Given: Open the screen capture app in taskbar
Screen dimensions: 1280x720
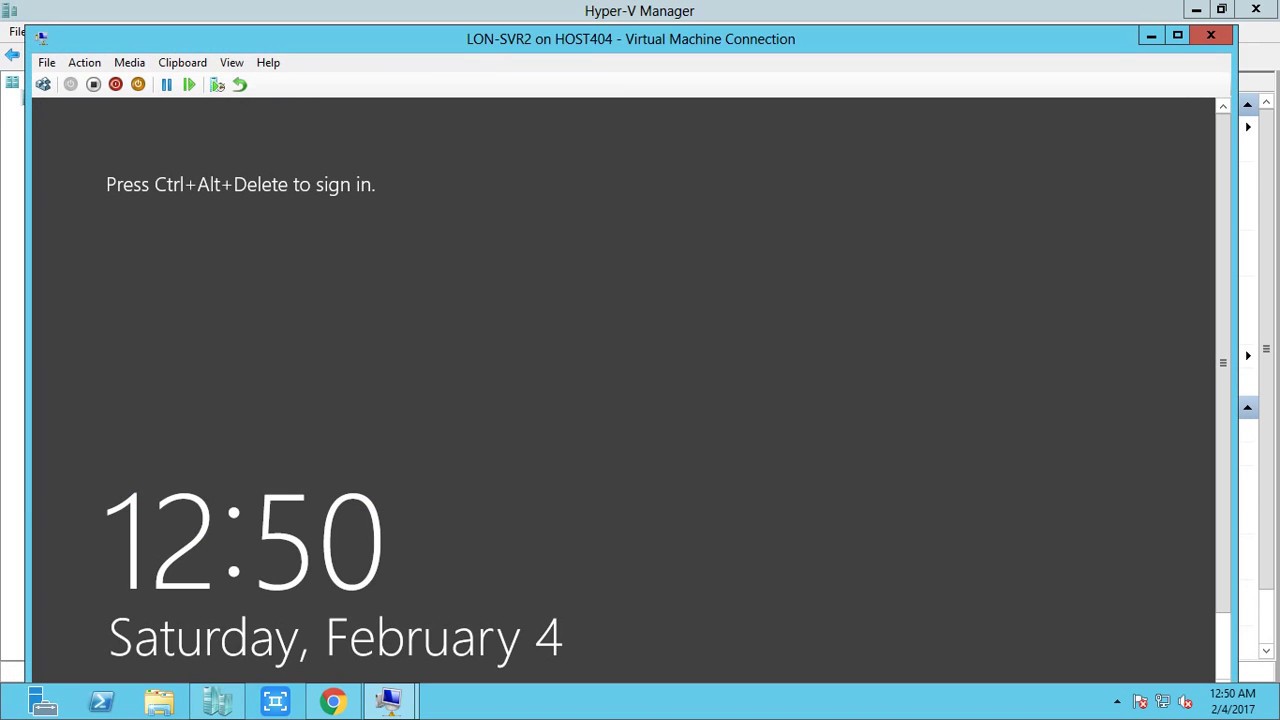Looking at the screenshot, I should (275, 701).
